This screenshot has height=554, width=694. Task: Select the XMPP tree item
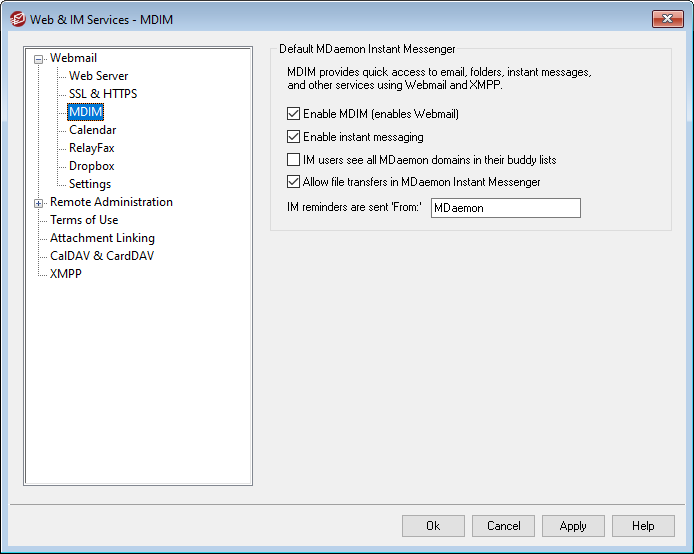66,274
